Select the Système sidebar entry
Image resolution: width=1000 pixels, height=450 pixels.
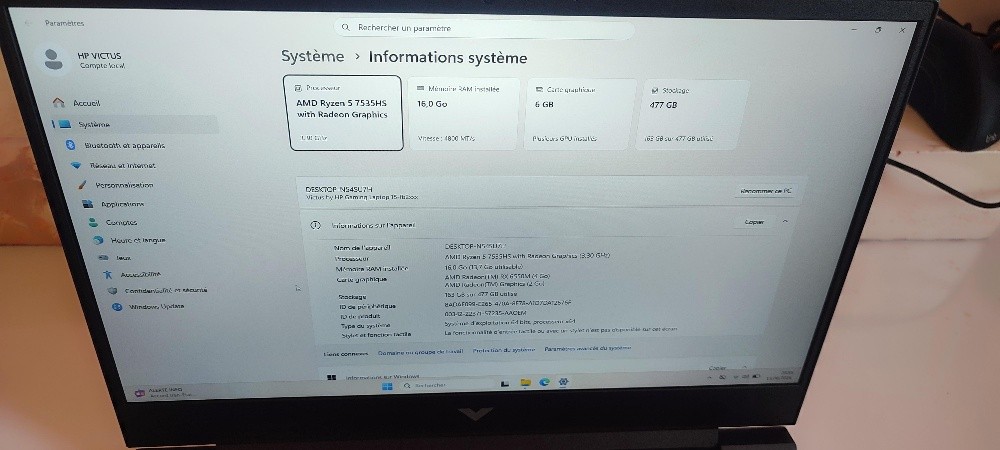coord(134,124)
